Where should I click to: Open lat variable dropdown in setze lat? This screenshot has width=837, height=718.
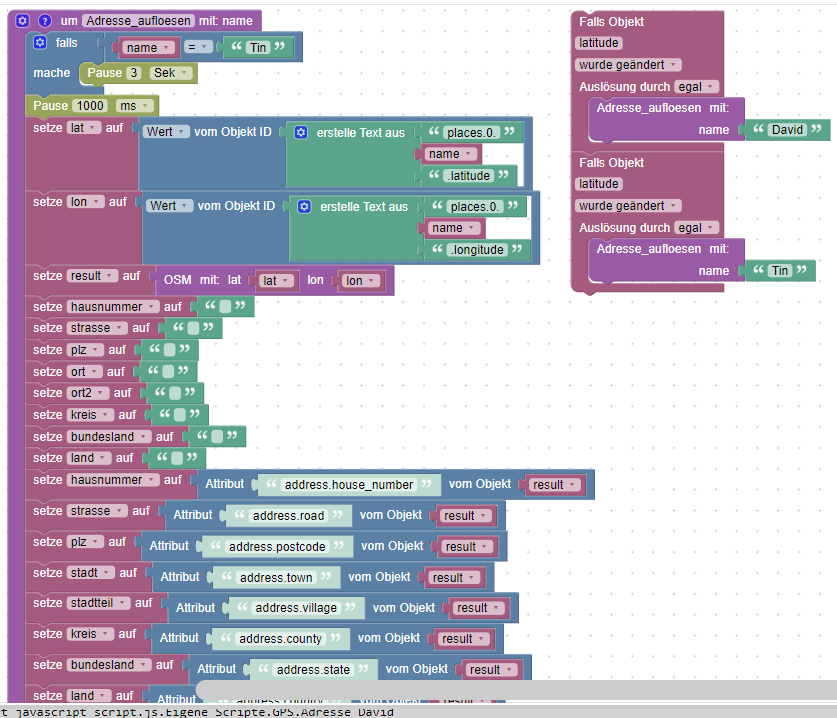tap(84, 128)
